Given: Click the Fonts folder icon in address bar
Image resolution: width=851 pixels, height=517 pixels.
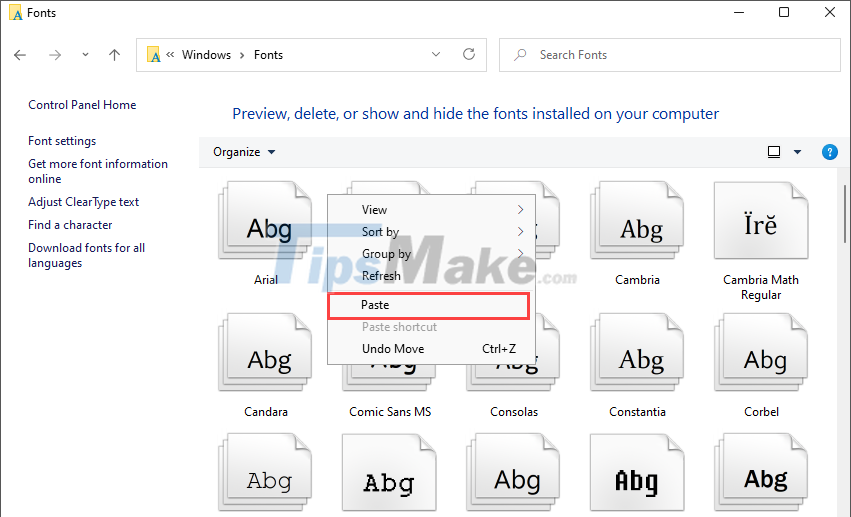Looking at the screenshot, I should coord(154,55).
